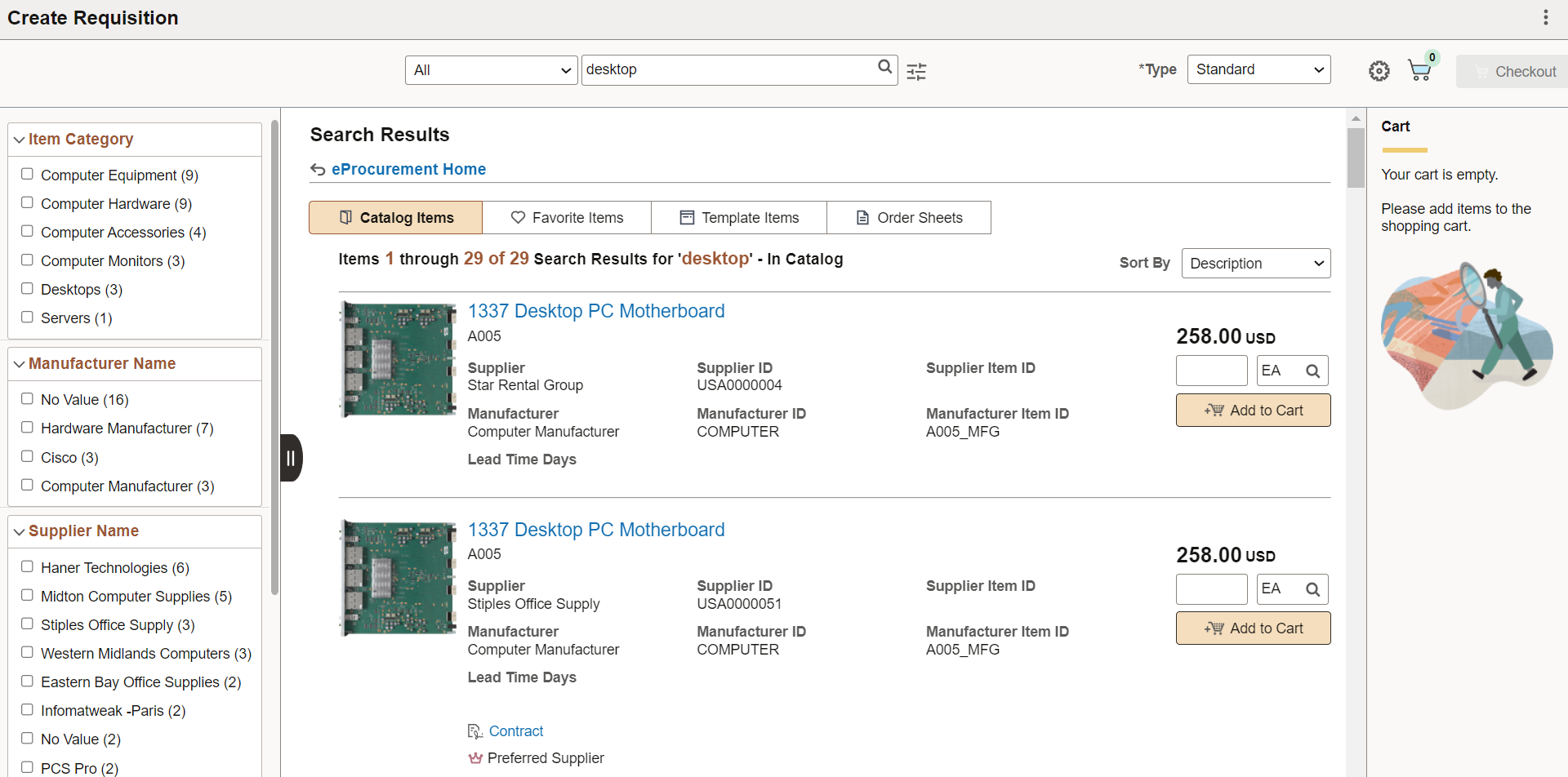Screen dimensions: 1568x777
Task: Navigate to eProcurement Home
Action: (x=408, y=169)
